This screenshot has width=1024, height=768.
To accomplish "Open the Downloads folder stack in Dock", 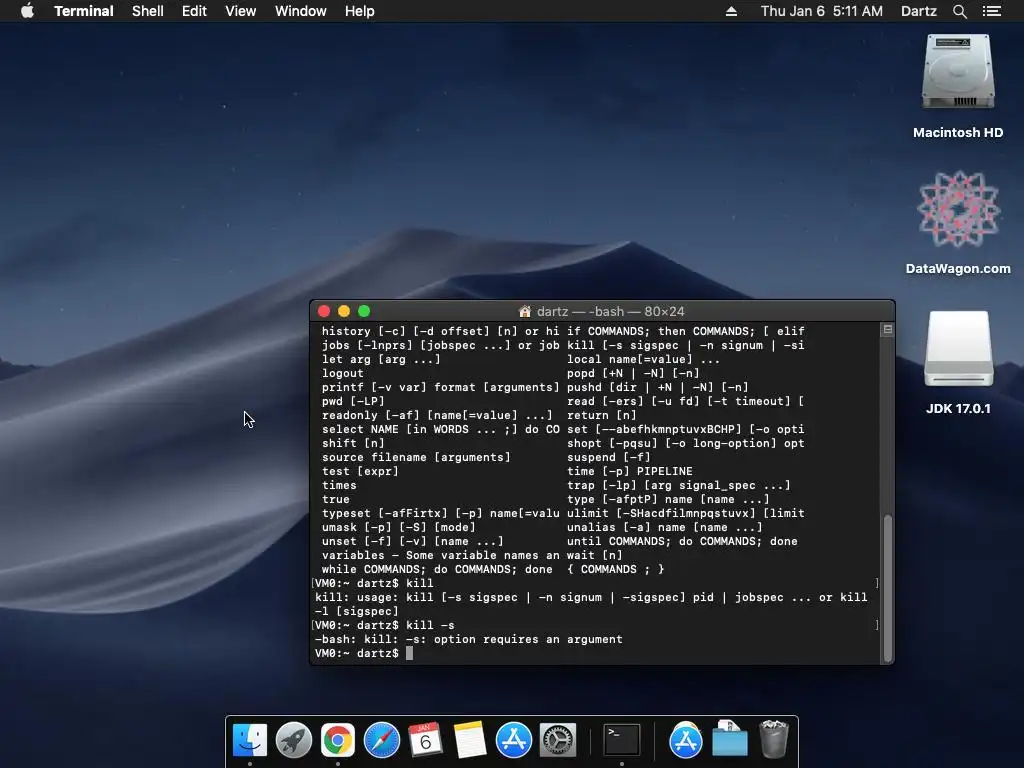I will click(x=729, y=740).
